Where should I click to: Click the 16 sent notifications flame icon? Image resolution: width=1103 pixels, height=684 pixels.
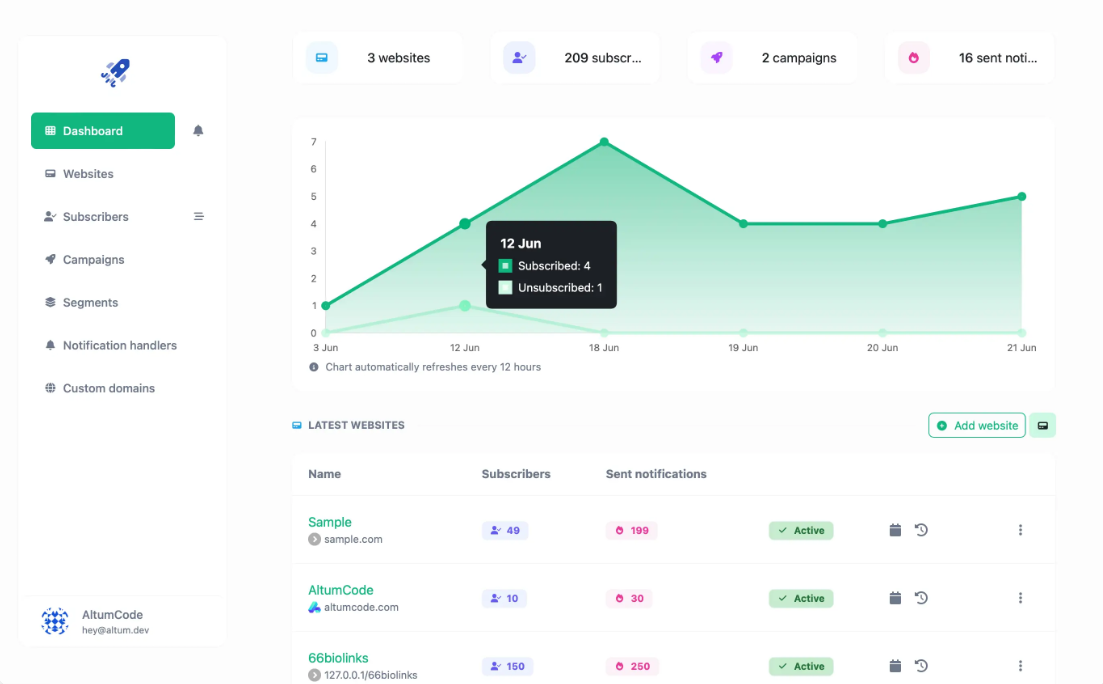click(x=913, y=58)
